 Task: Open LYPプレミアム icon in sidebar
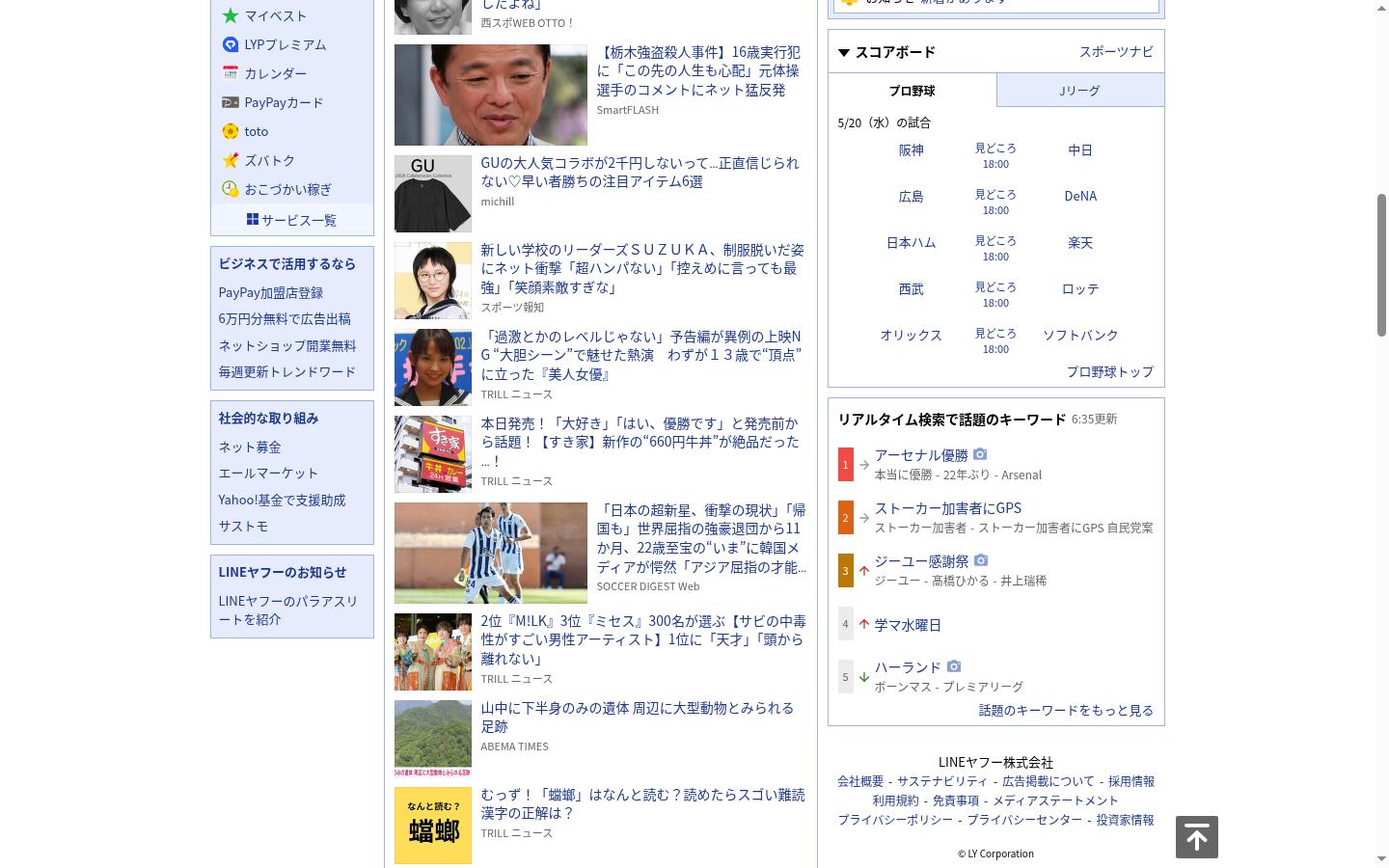[231, 44]
